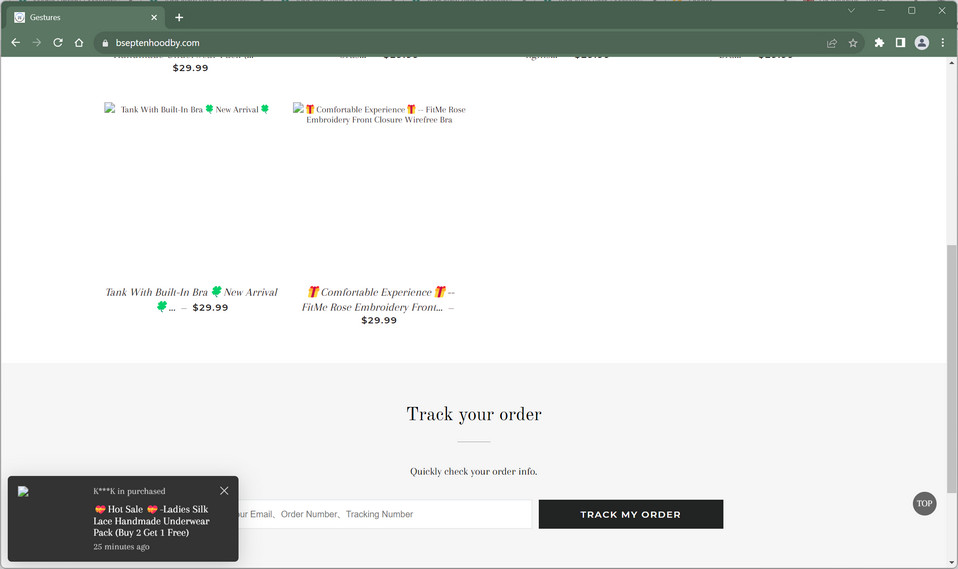Focus the email or order number field
958x569 pixels.
pos(384,514)
